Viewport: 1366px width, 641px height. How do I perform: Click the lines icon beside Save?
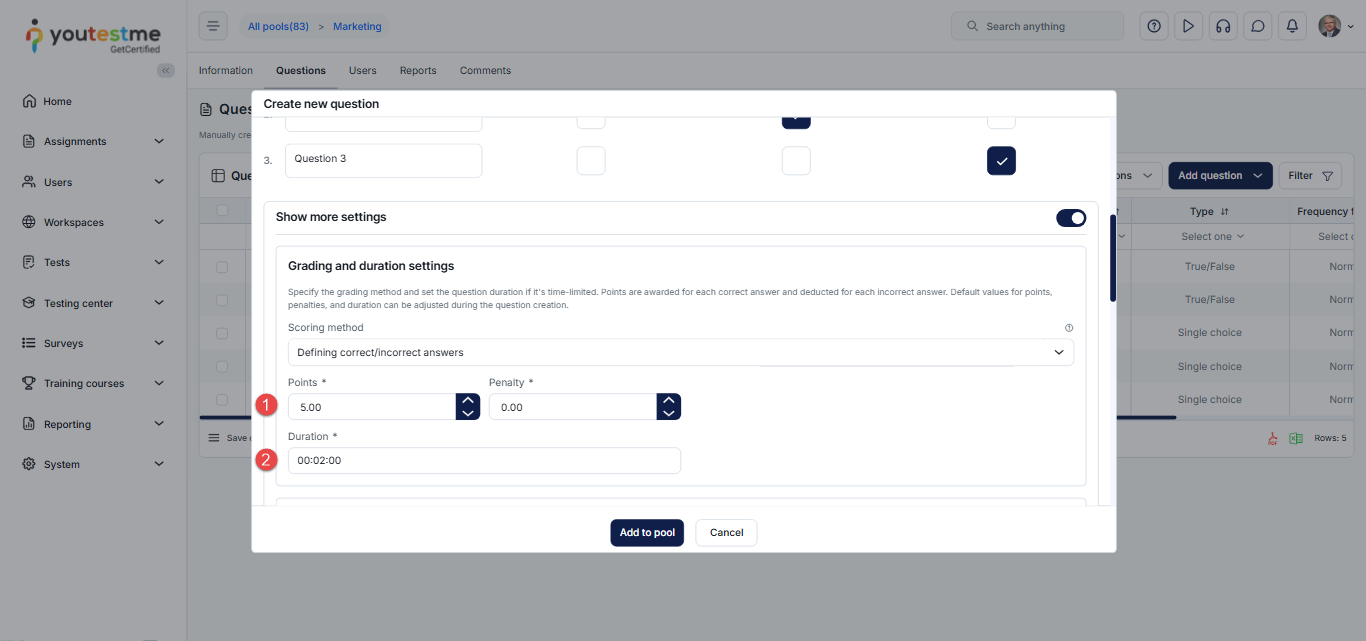[213, 438]
